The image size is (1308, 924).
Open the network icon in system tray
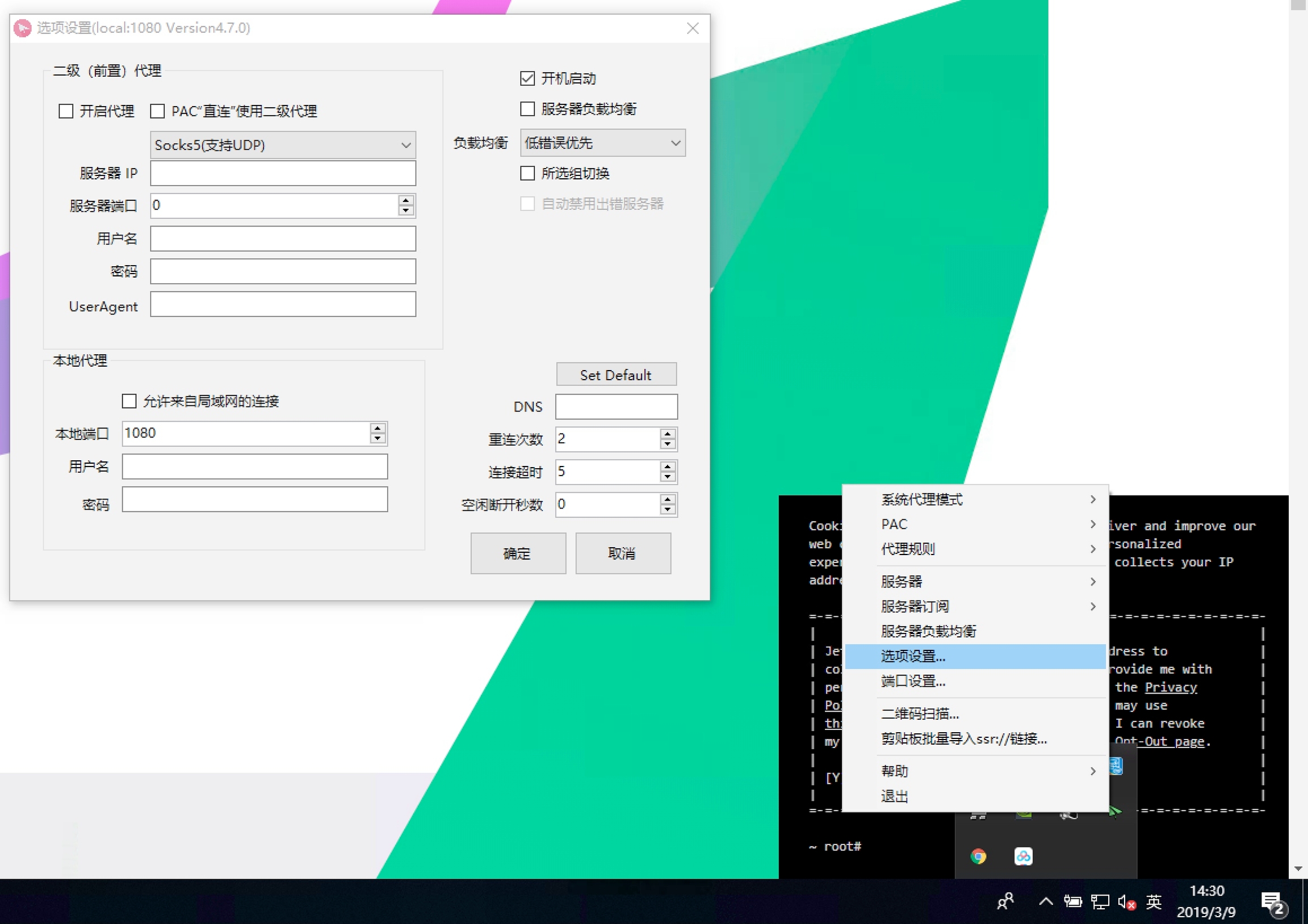[1100, 902]
